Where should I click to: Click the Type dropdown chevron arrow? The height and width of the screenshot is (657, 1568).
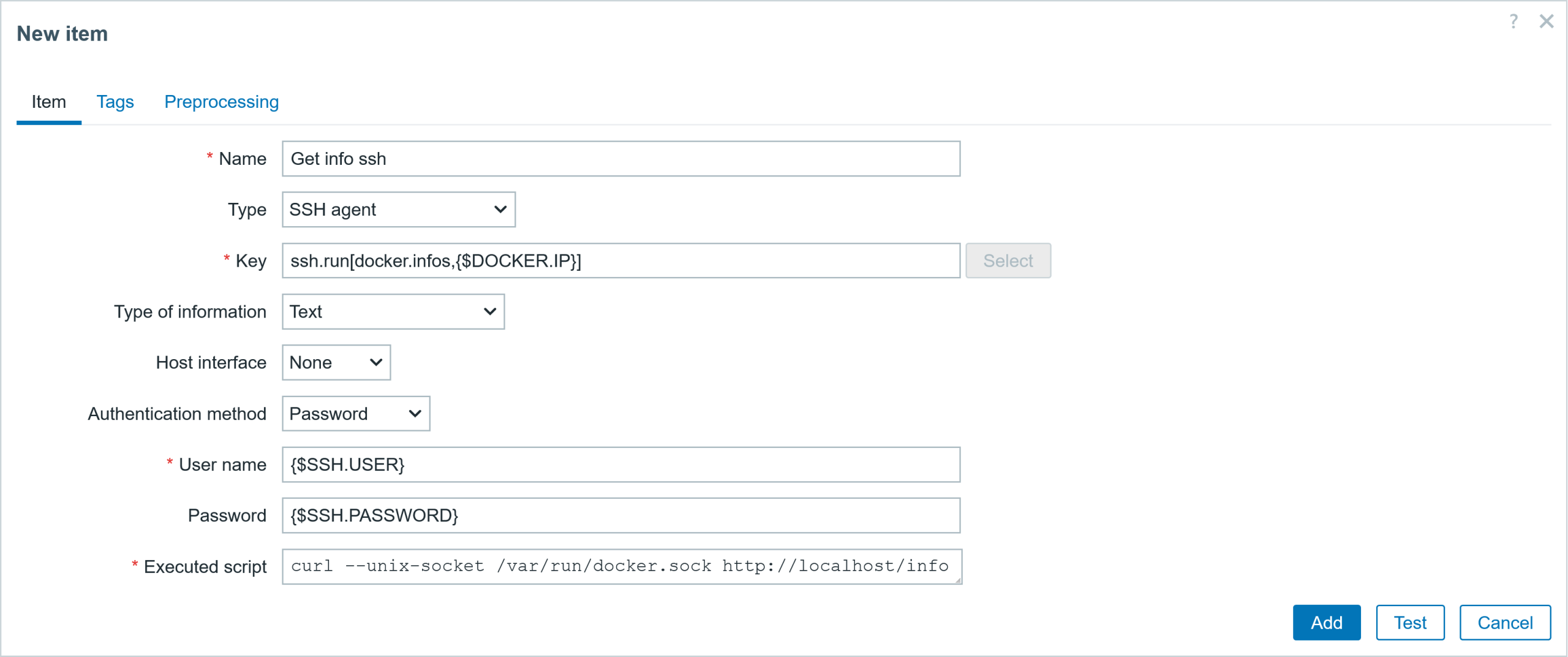pyautogui.click(x=500, y=210)
